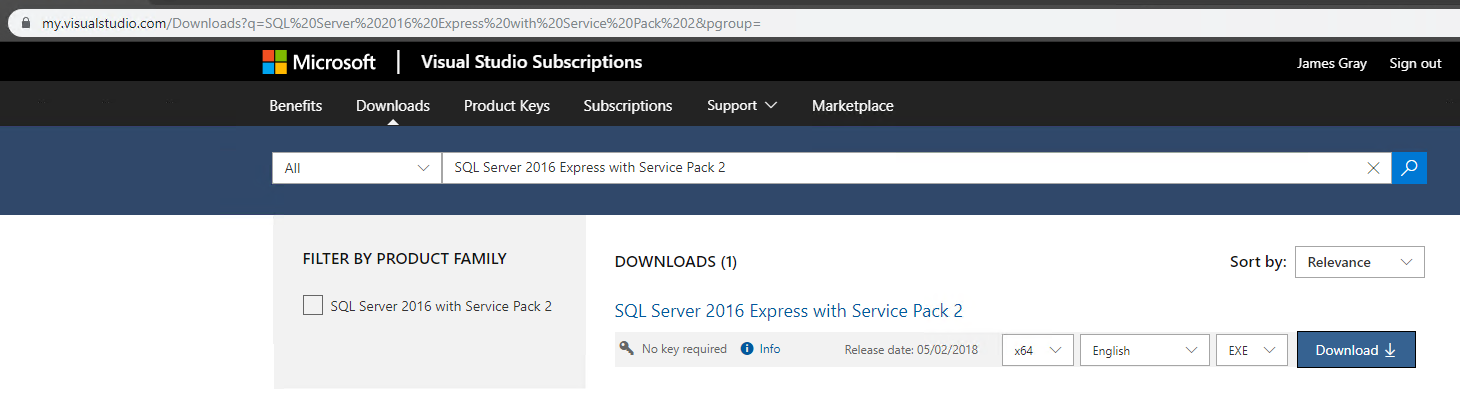The width and height of the screenshot is (1460, 398).
Task: Clear the search text with X icon
Action: (x=1373, y=168)
